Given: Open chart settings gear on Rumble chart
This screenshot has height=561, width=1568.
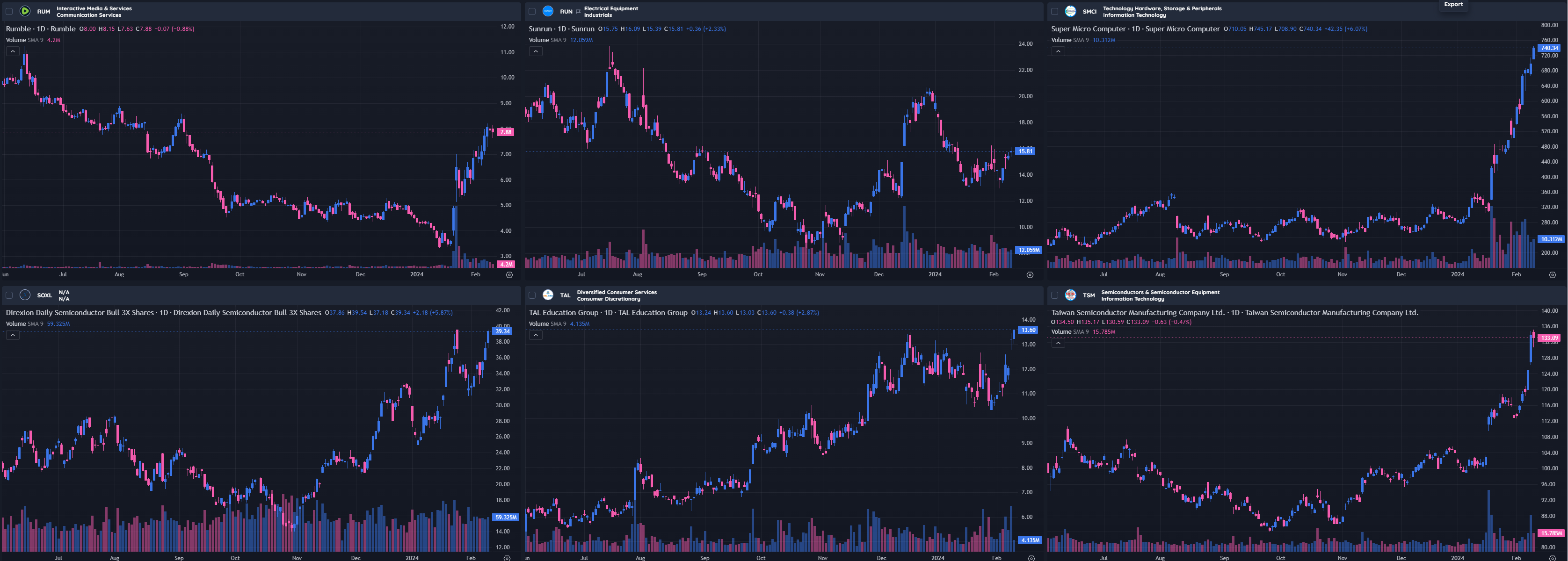Looking at the screenshot, I should (x=509, y=275).
